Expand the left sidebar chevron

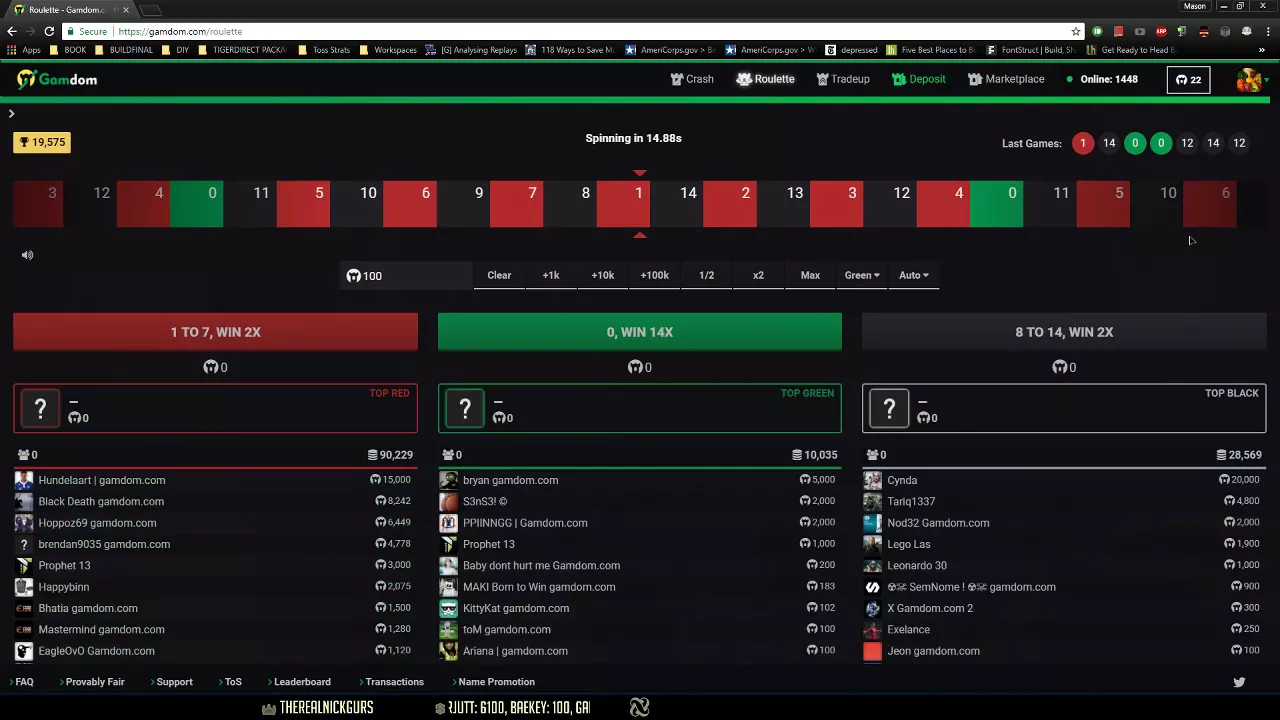pos(12,114)
